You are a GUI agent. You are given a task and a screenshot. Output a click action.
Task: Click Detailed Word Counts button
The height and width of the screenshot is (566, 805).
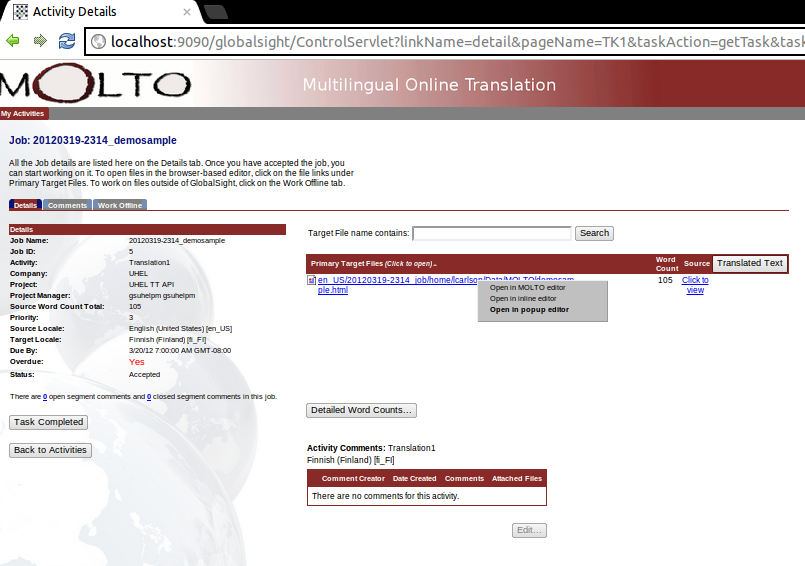(x=361, y=410)
